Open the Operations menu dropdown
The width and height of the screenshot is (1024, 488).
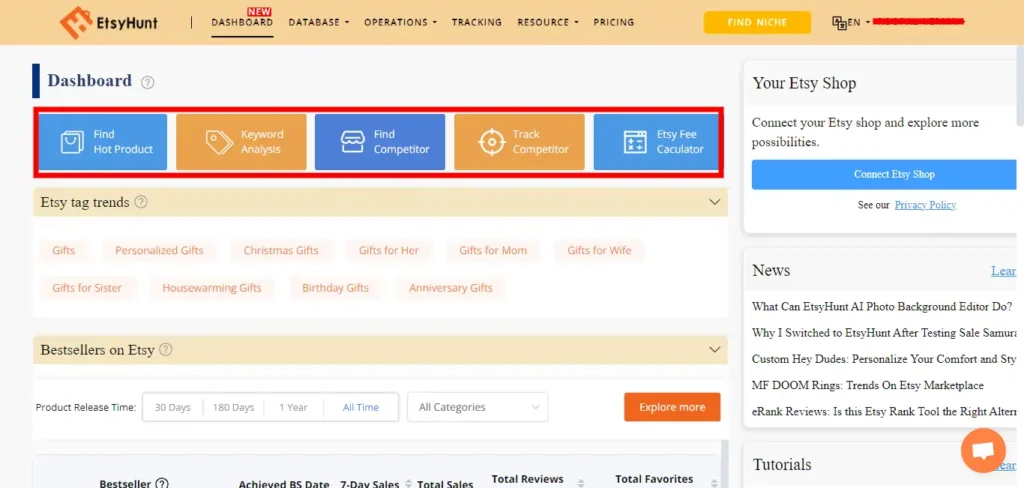click(400, 22)
